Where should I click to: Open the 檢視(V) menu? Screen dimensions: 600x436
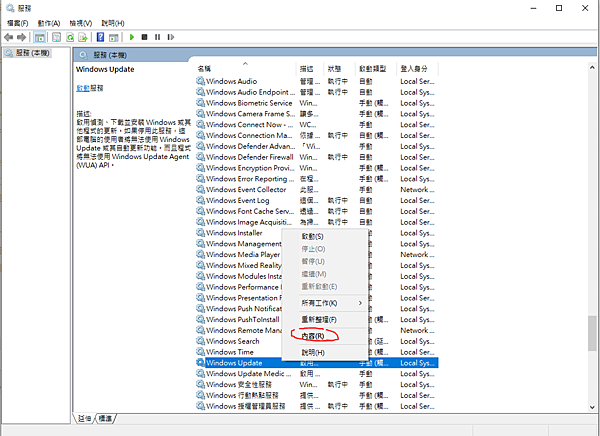click(81, 23)
